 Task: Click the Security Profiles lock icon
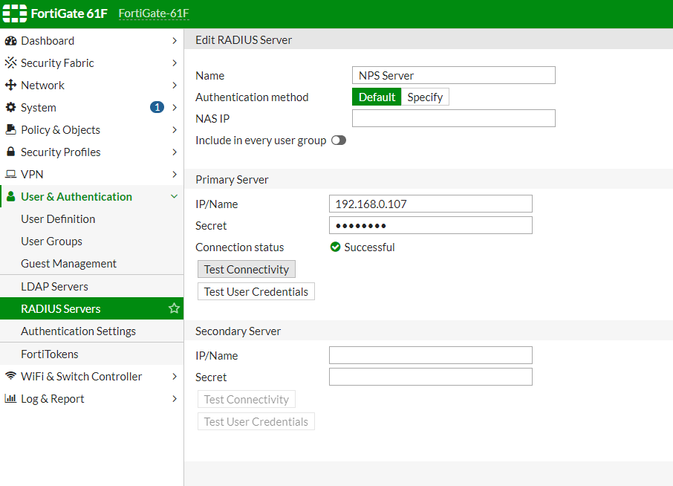click(x=11, y=152)
